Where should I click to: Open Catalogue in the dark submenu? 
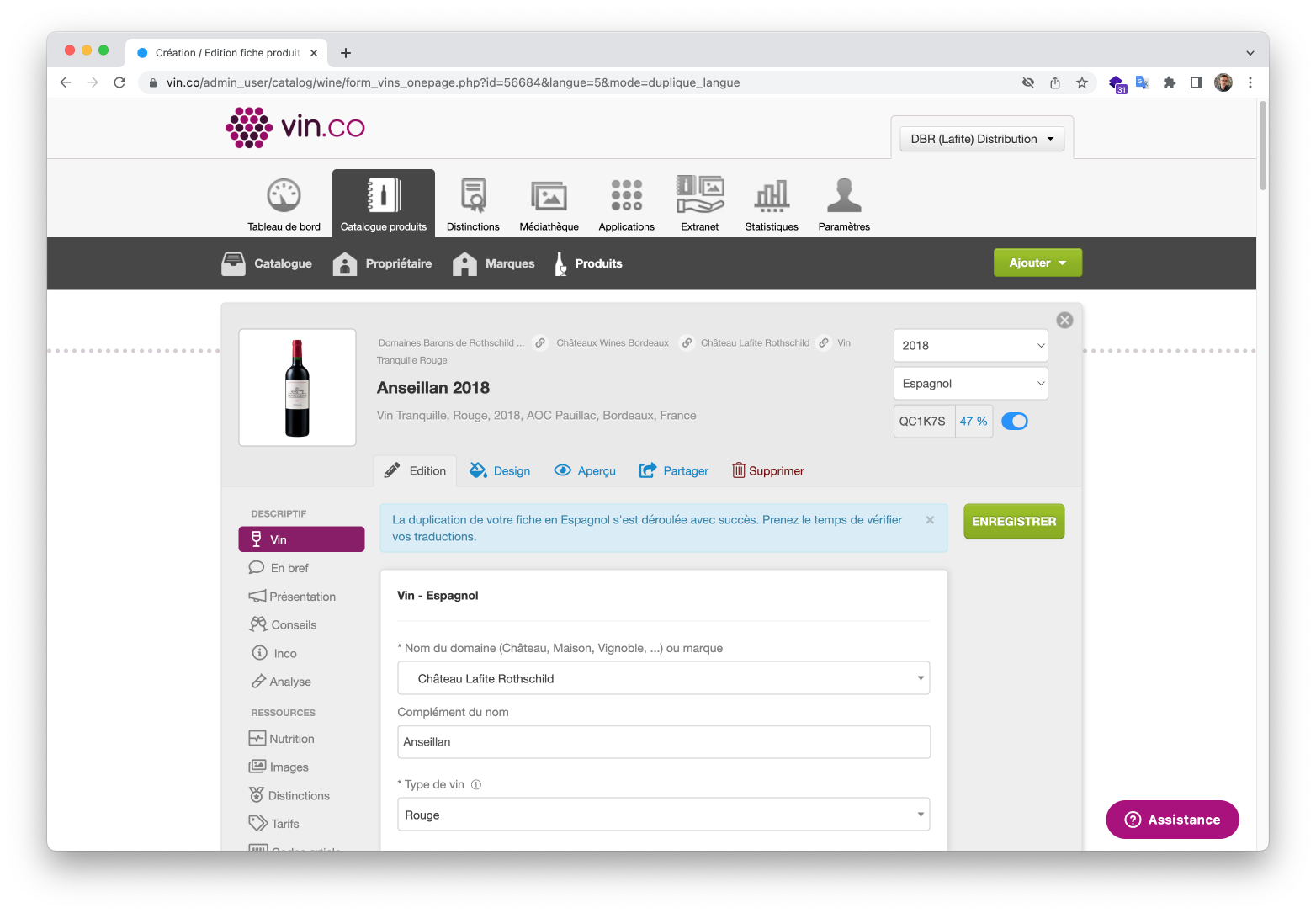click(267, 263)
